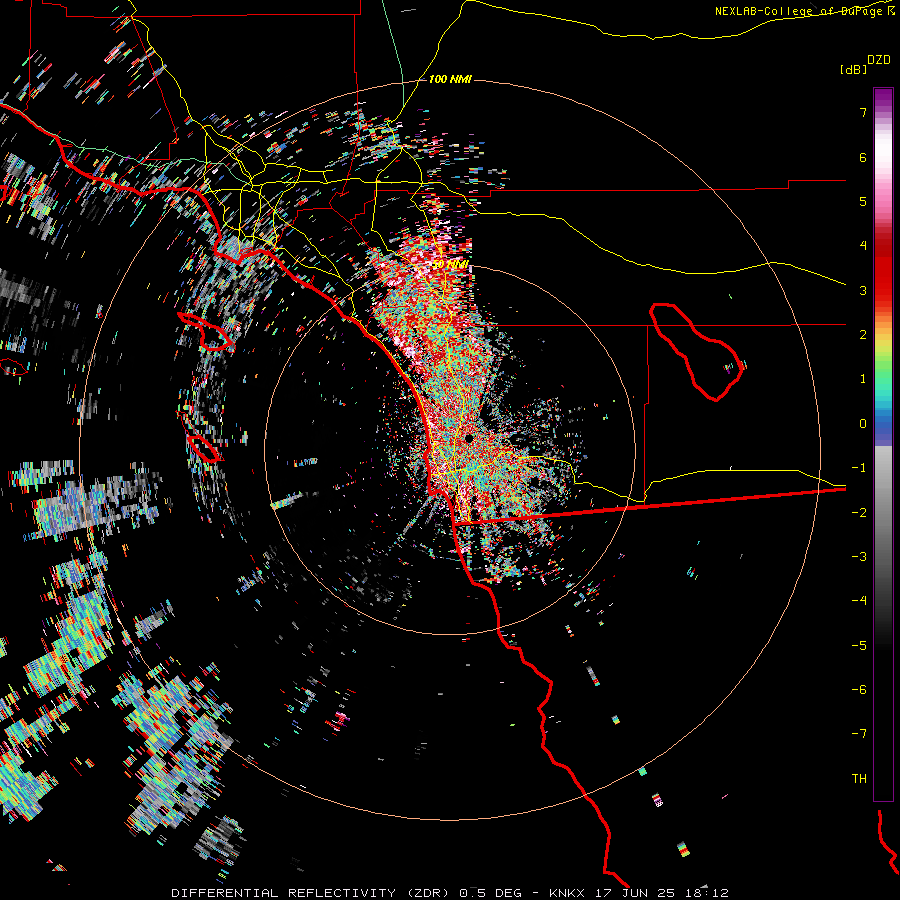Click the TH threshold label

click(x=859, y=779)
